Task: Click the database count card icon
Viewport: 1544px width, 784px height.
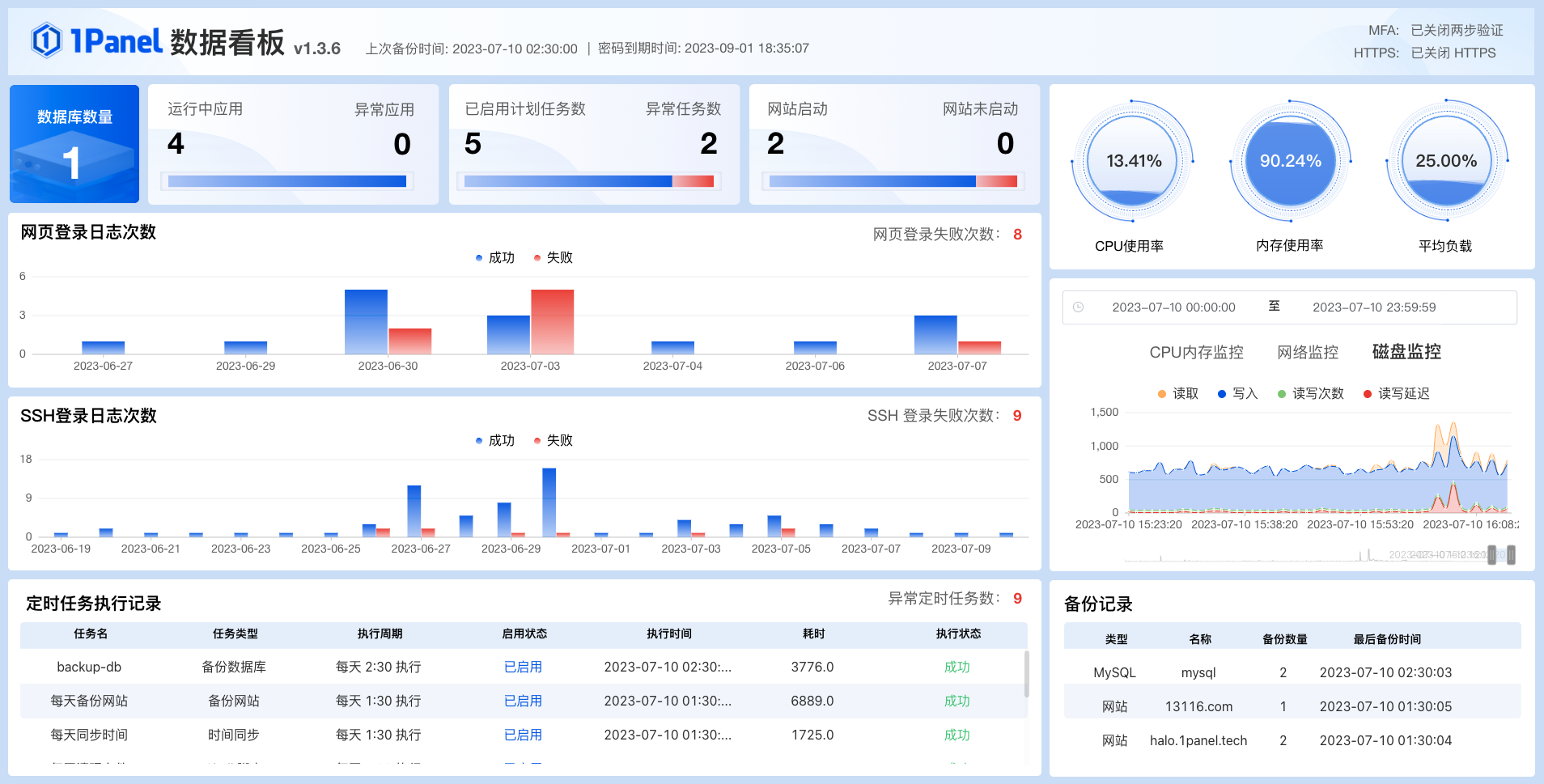Action: (74, 155)
